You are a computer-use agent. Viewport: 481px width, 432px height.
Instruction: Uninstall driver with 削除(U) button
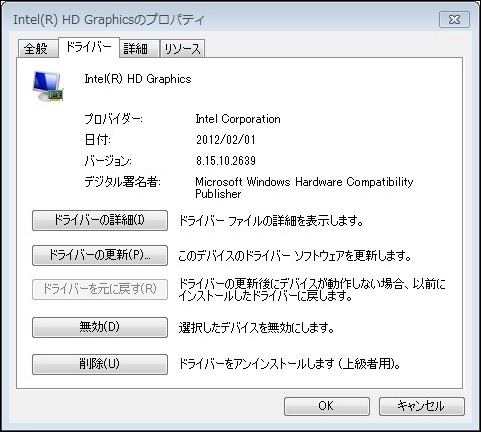coord(100,364)
